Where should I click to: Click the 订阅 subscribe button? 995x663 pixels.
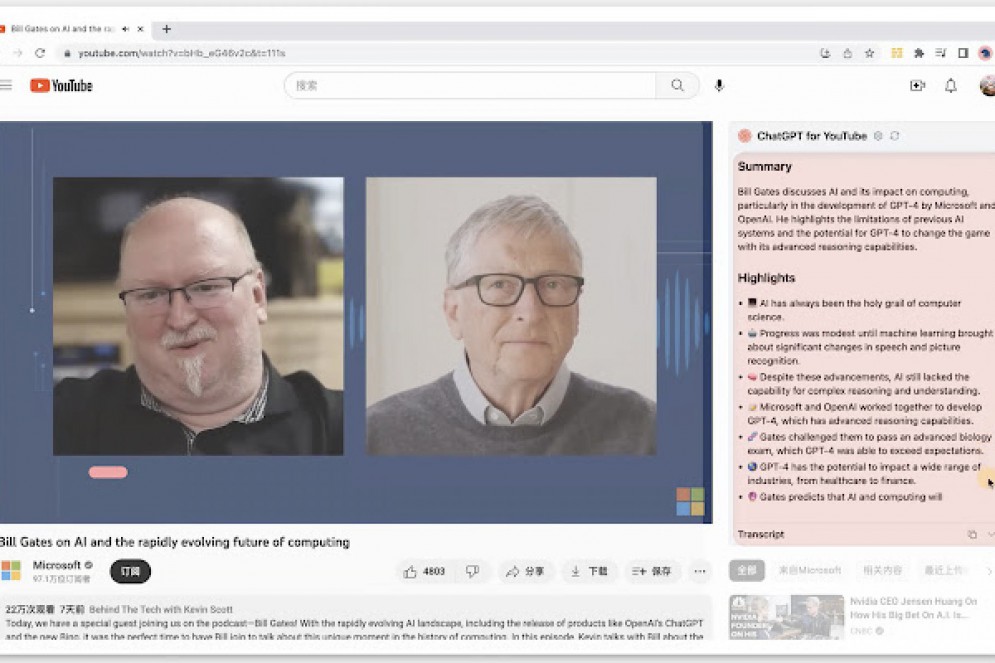click(x=131, y=572)
